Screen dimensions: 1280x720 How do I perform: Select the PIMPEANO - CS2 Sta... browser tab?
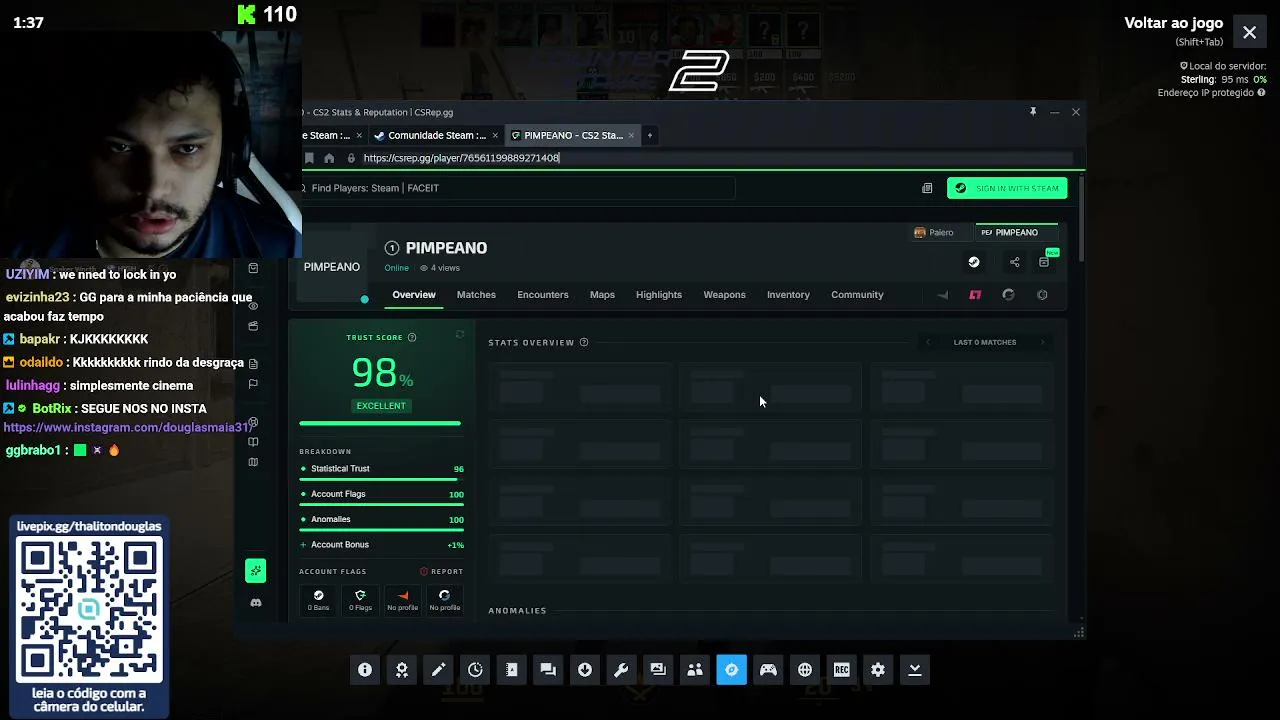(573, 135)
